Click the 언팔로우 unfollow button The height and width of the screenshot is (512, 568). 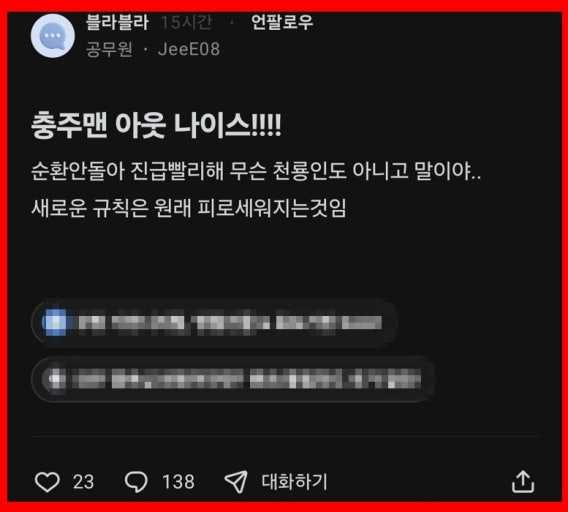point(282,22)
